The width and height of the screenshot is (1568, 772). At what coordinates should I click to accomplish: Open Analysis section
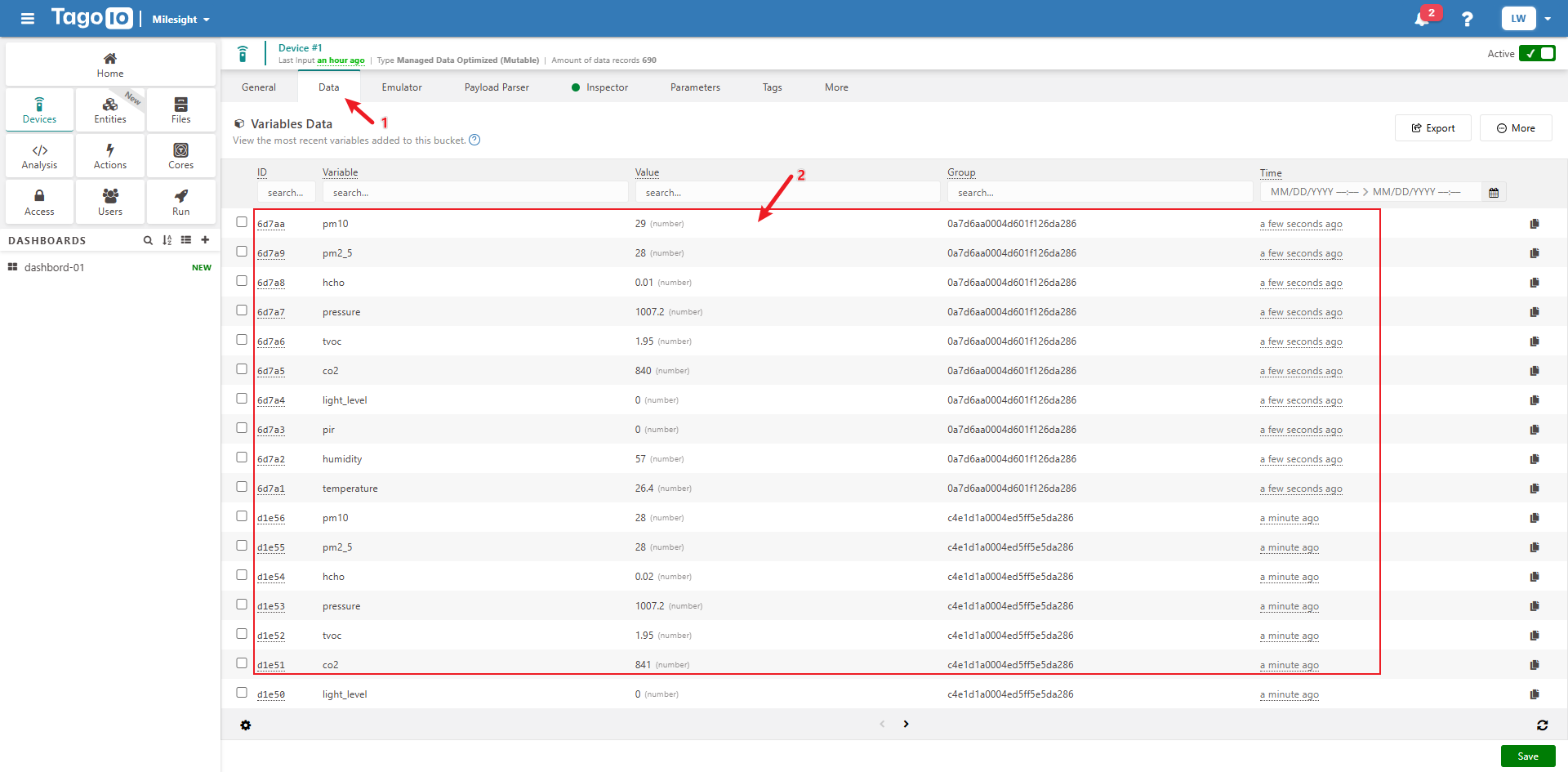39,156
